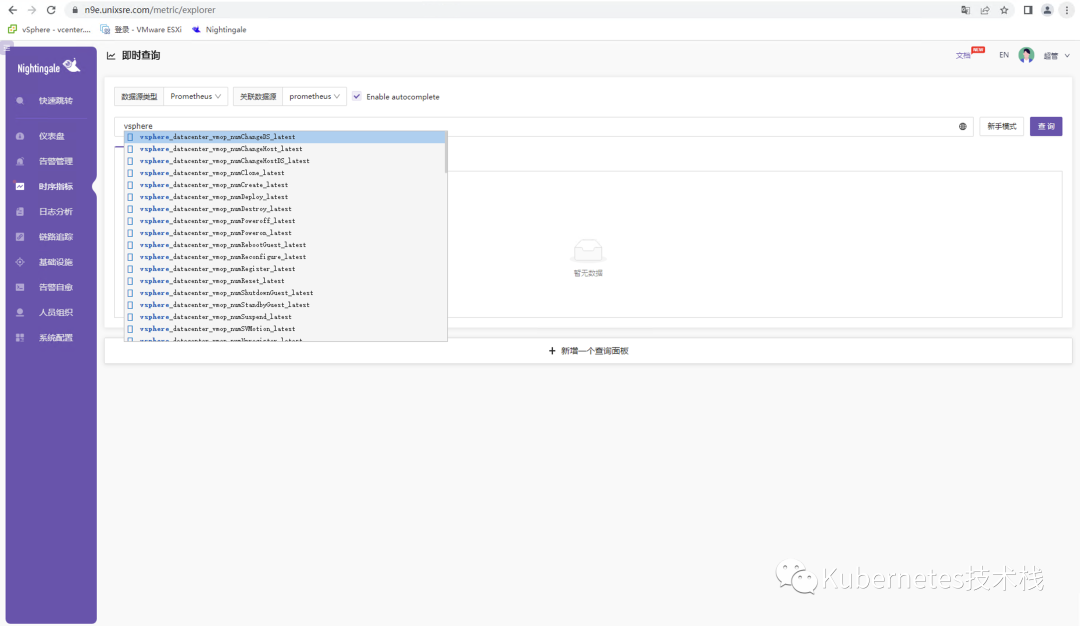Open the browser side panel

1028,10
